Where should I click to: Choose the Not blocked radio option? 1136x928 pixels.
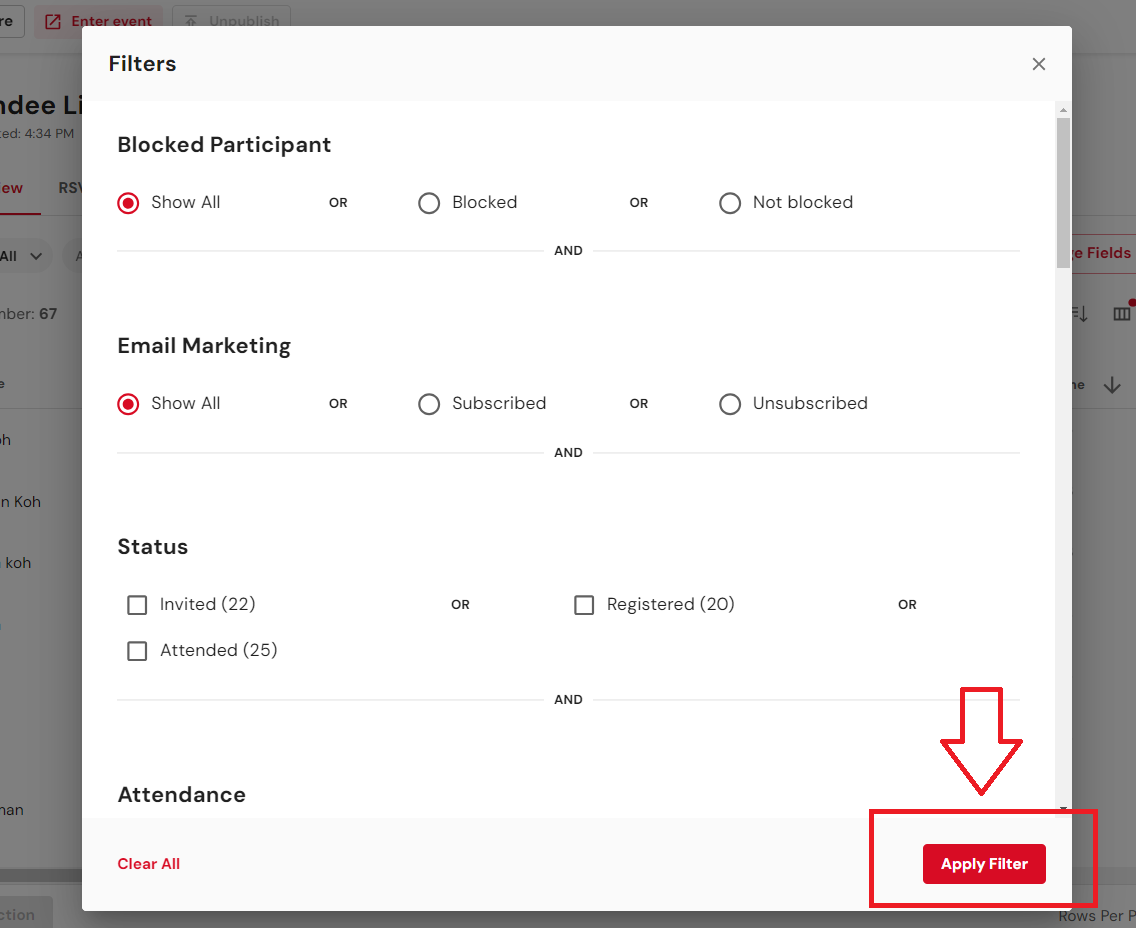730,203
